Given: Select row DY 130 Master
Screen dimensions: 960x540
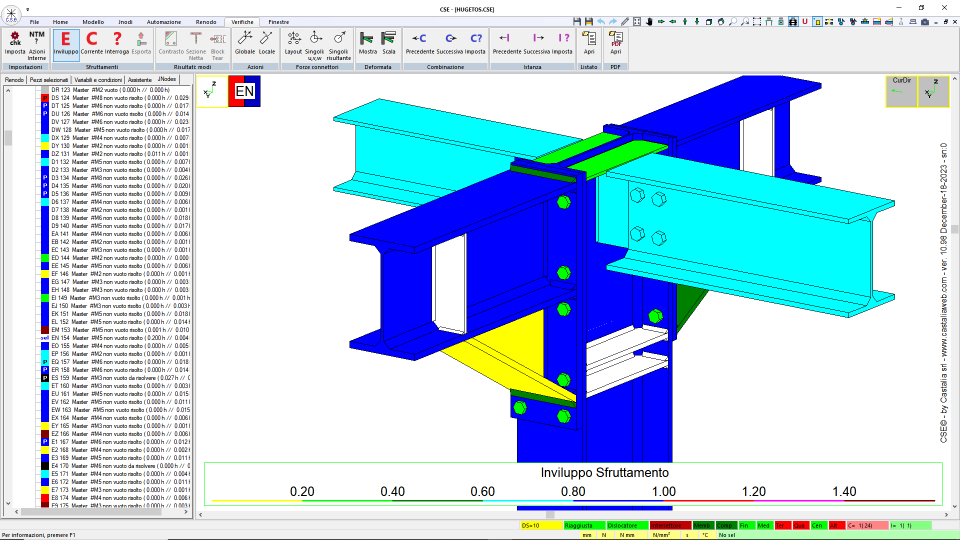Looking at the screenshot, I should 120,146.
